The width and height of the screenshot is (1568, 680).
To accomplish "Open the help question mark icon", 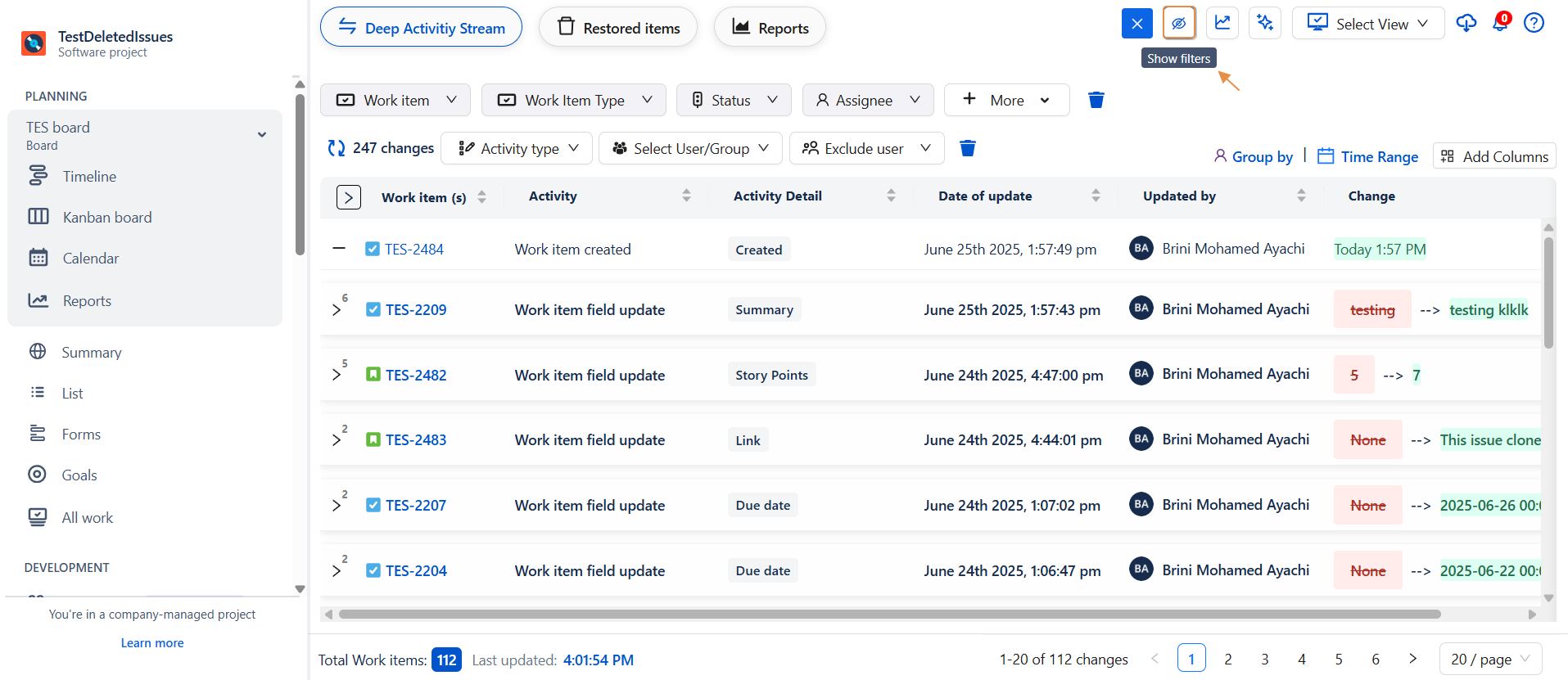I will 1534,23.
